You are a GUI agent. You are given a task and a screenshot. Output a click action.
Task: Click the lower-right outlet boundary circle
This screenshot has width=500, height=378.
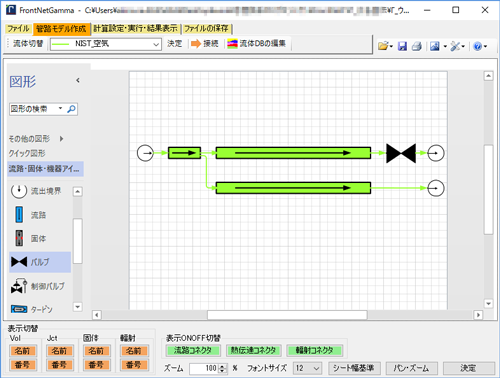436,188
